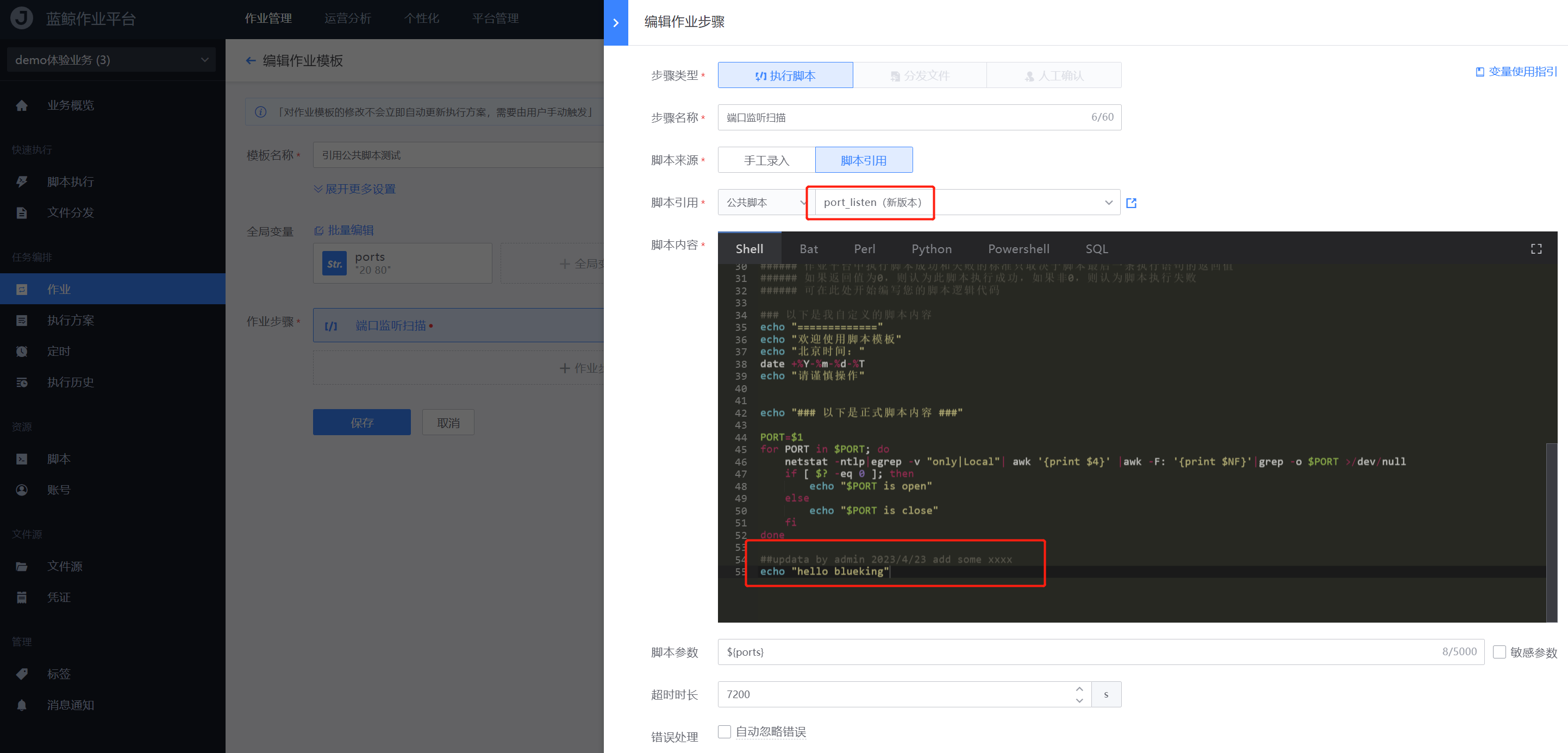
Task: Click the 取消 button
Action: click(448, 422)
